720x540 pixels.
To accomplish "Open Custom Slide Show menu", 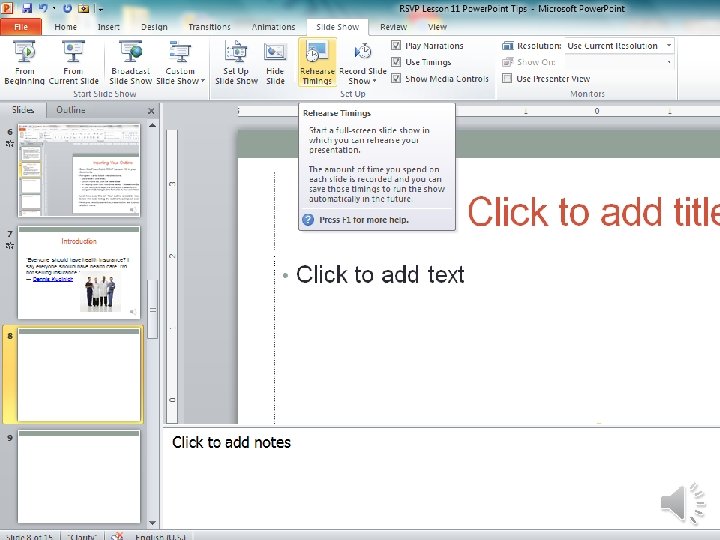I will [x=180, y=62].
